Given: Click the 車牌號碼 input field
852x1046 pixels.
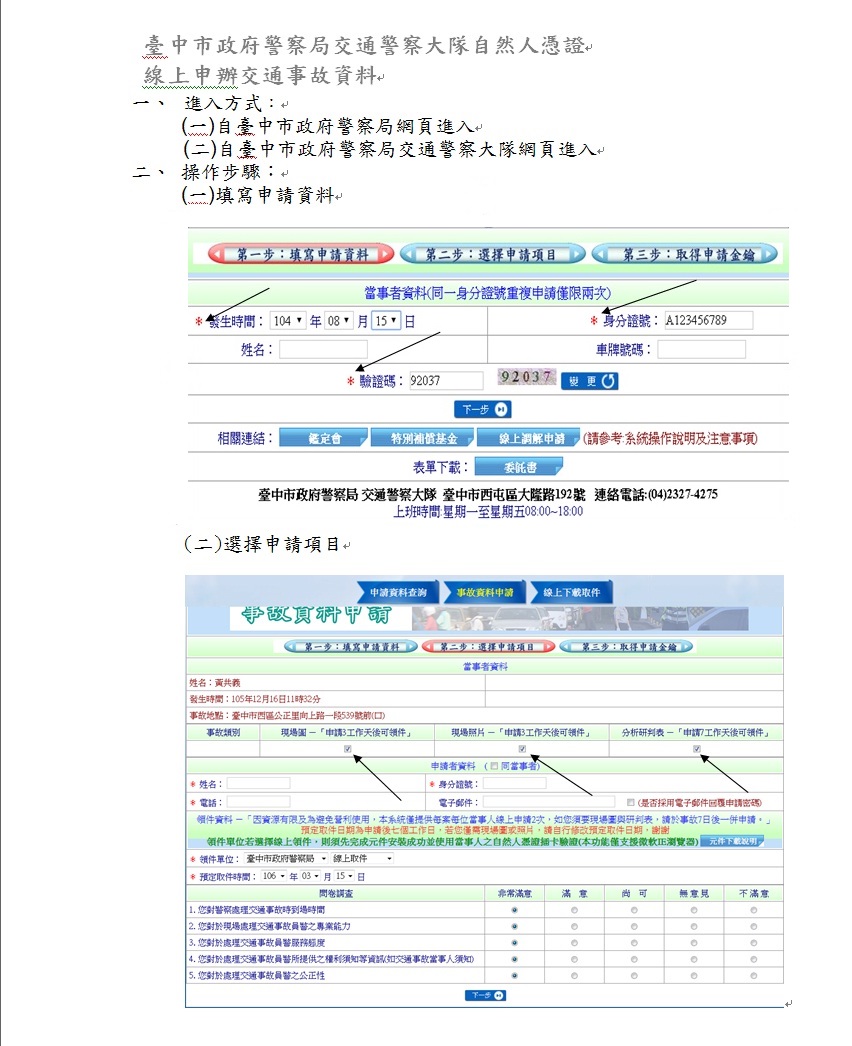Looking at the screenshot, I should pos(701,350).
